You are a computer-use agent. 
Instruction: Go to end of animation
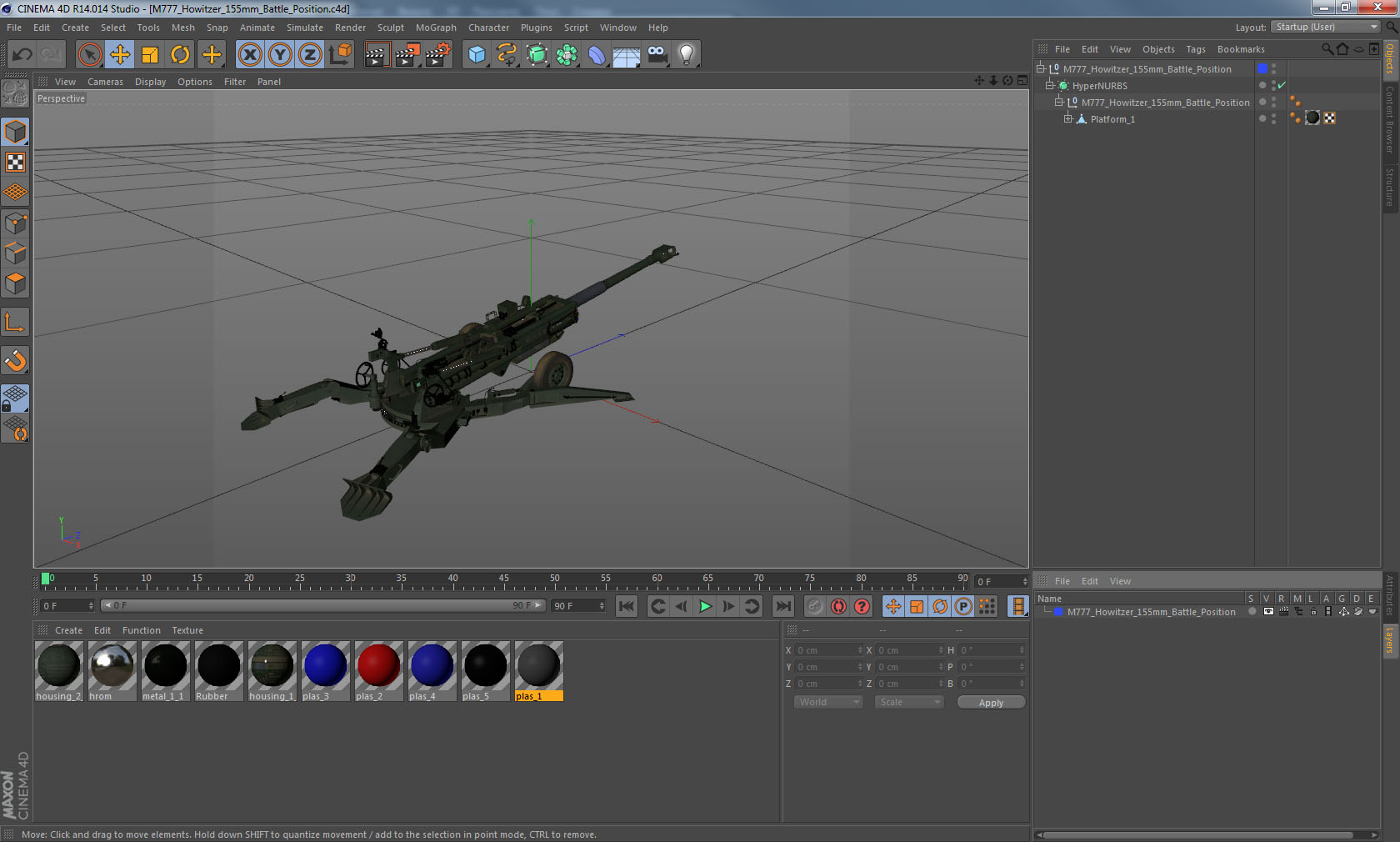coord(783,606)
